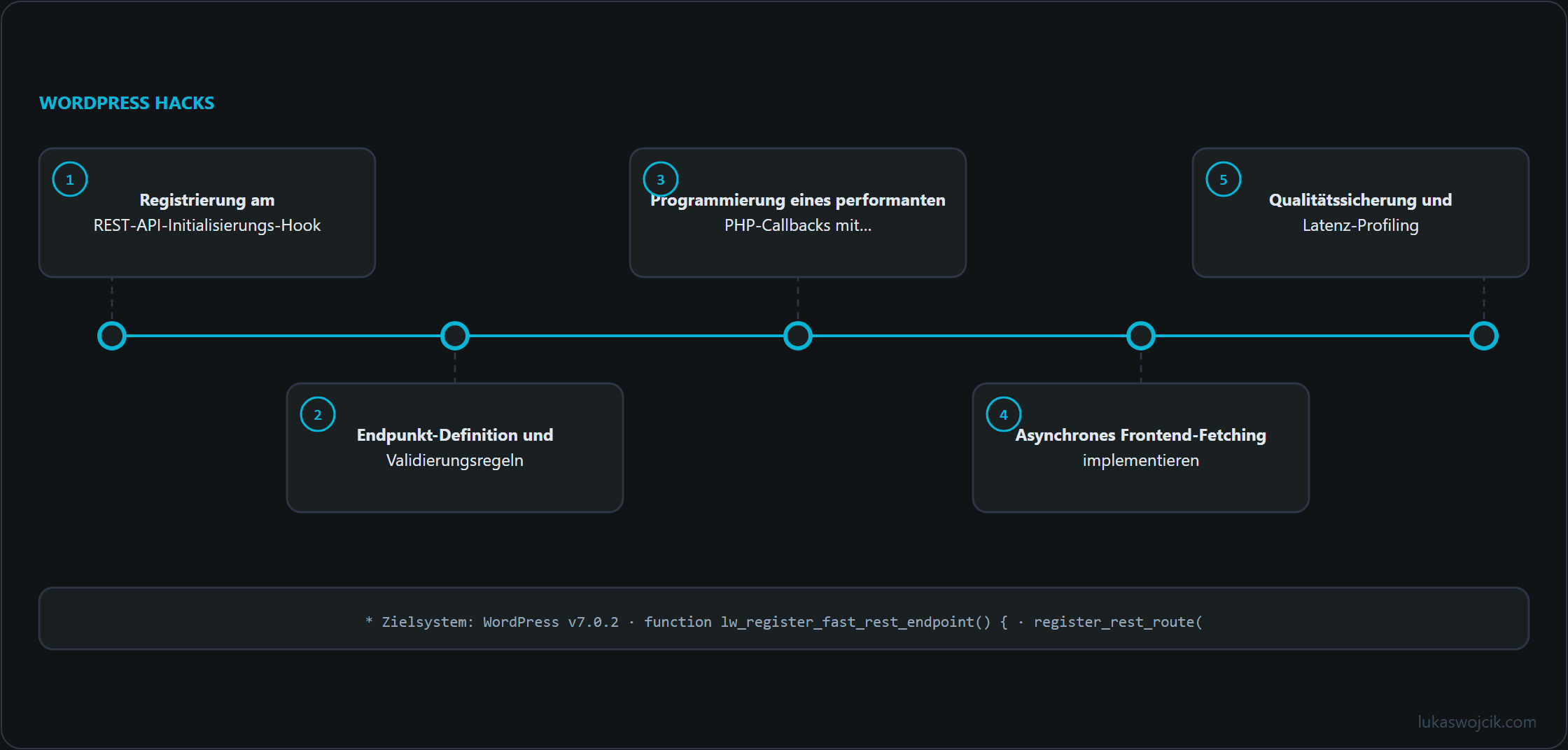Click the step 5 number badge

pyautogui.click(x=1224, y=179)
